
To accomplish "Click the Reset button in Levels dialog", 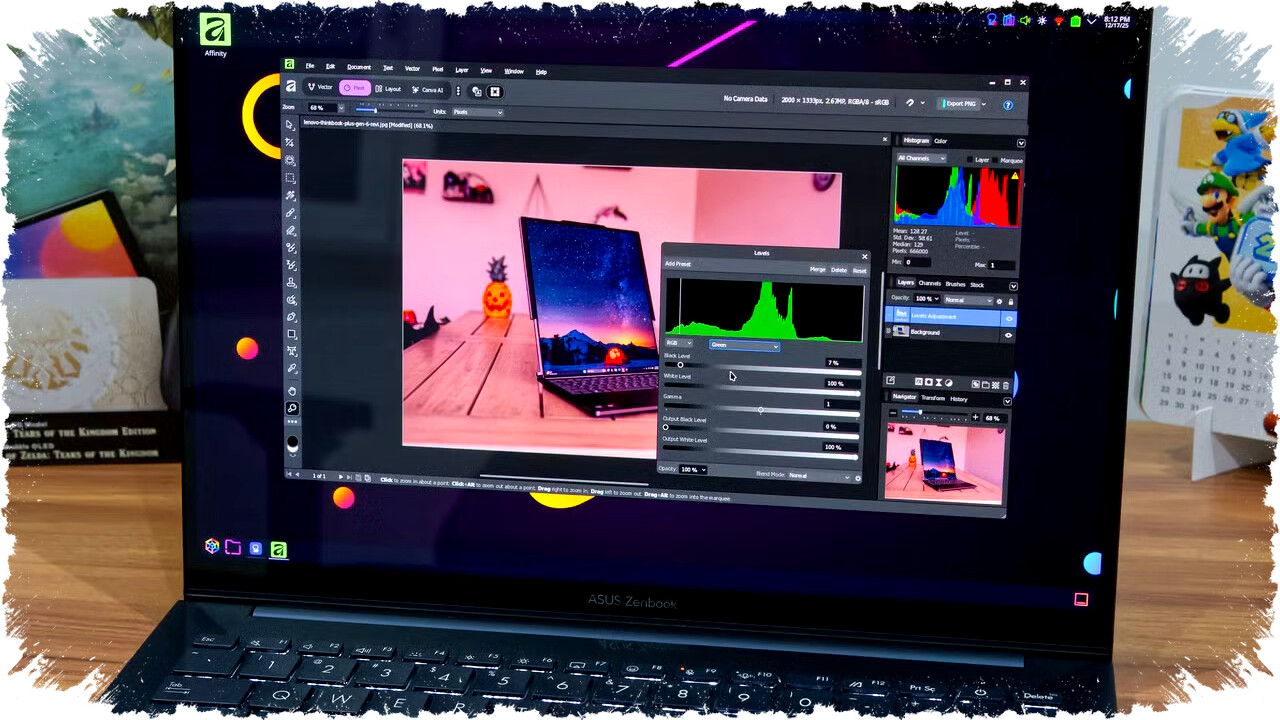I will click(x=858, y=270).
